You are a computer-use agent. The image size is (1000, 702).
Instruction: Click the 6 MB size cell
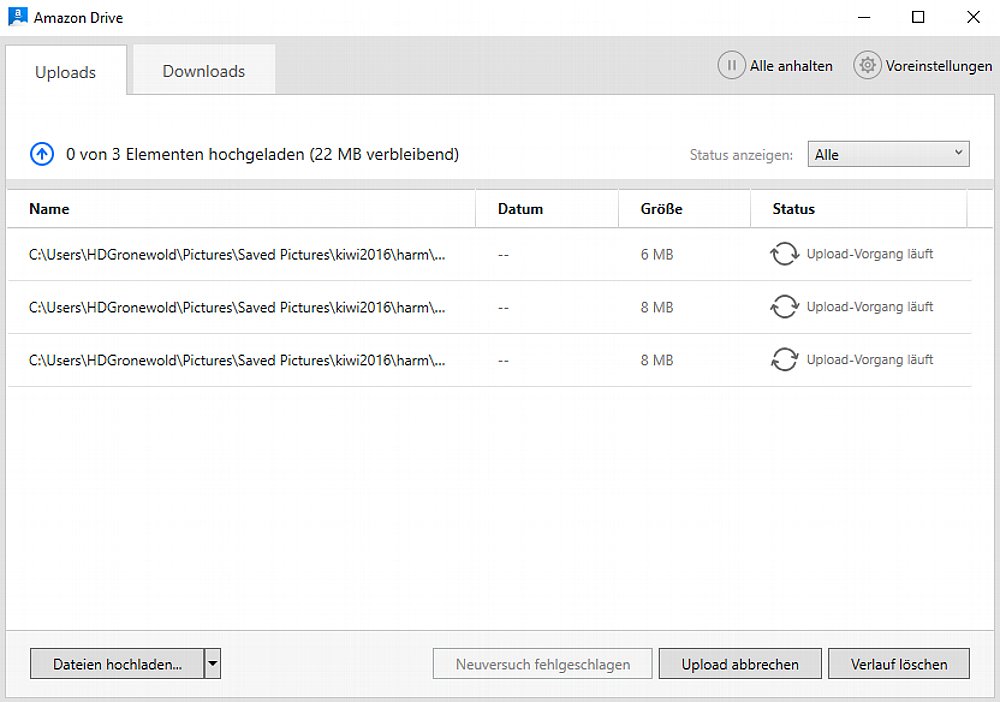tap(657, 254)
